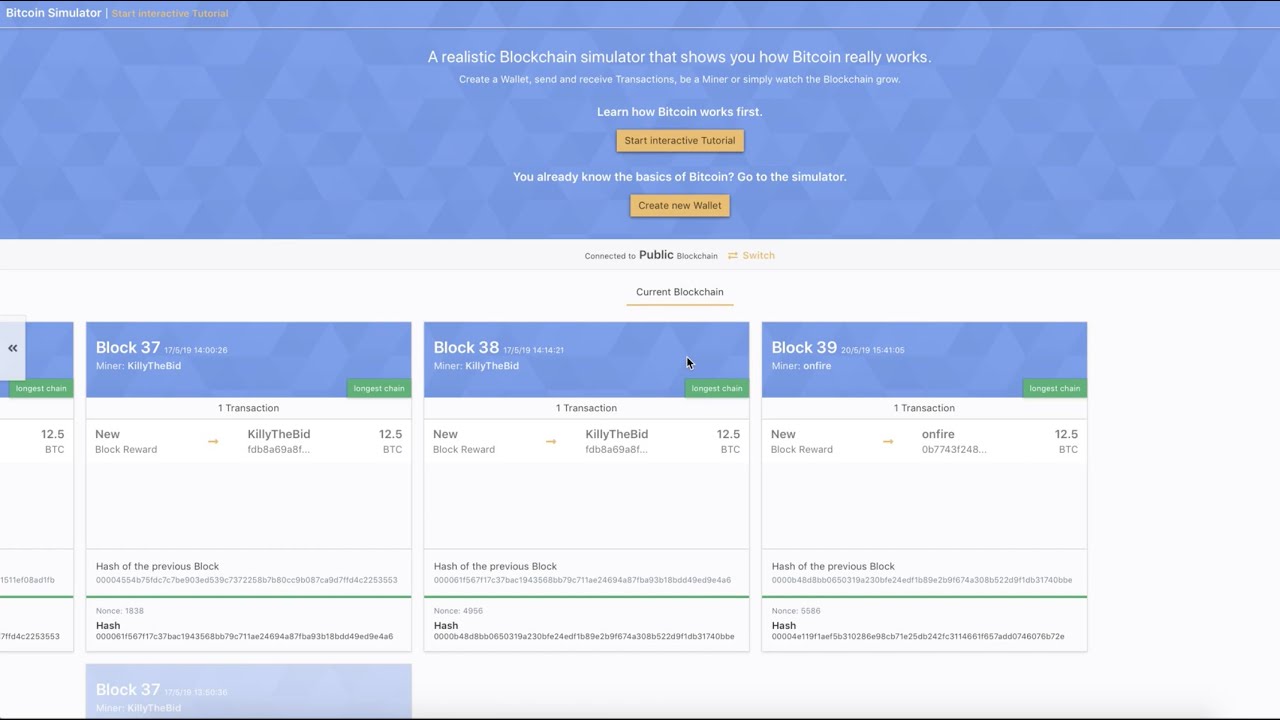Click longest chain badge on Block 38
The width and height of the screenshot is (1280, 720).
[x=717, y=388]
